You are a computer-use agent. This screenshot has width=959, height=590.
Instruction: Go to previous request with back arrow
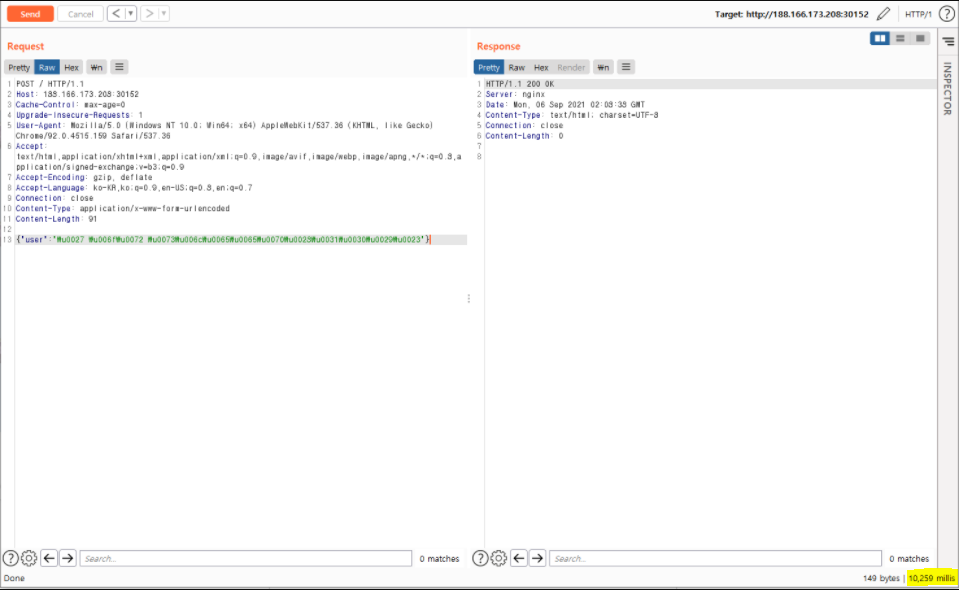pos(116,13)
